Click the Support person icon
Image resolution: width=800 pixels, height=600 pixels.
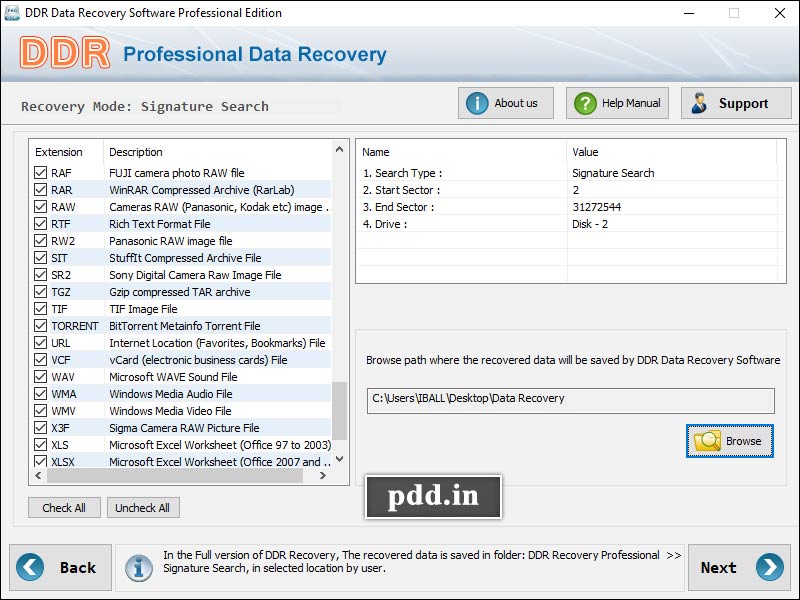(x=700, y=103)
